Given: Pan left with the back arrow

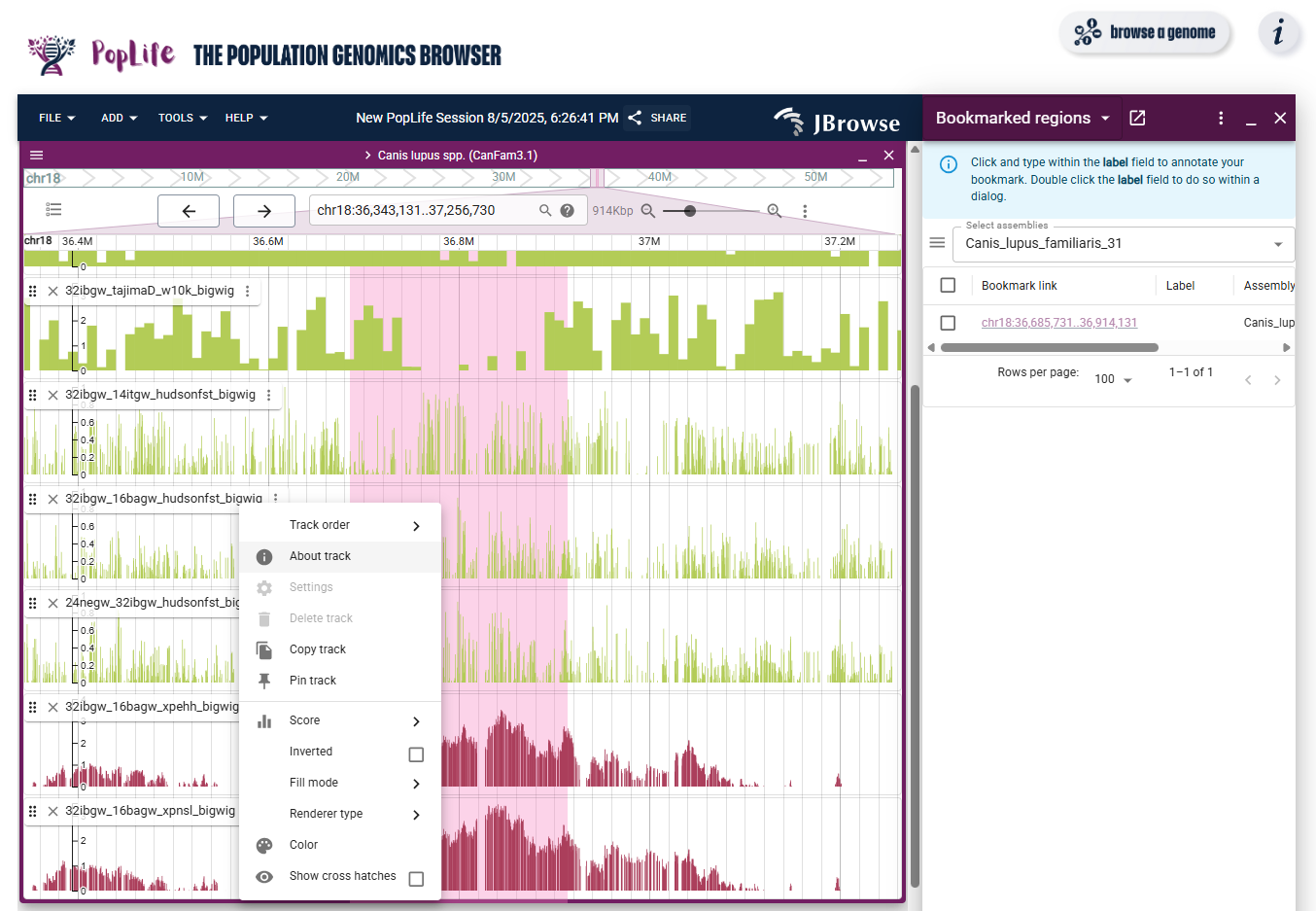Looking at the screenshot, I should (190, 211).
